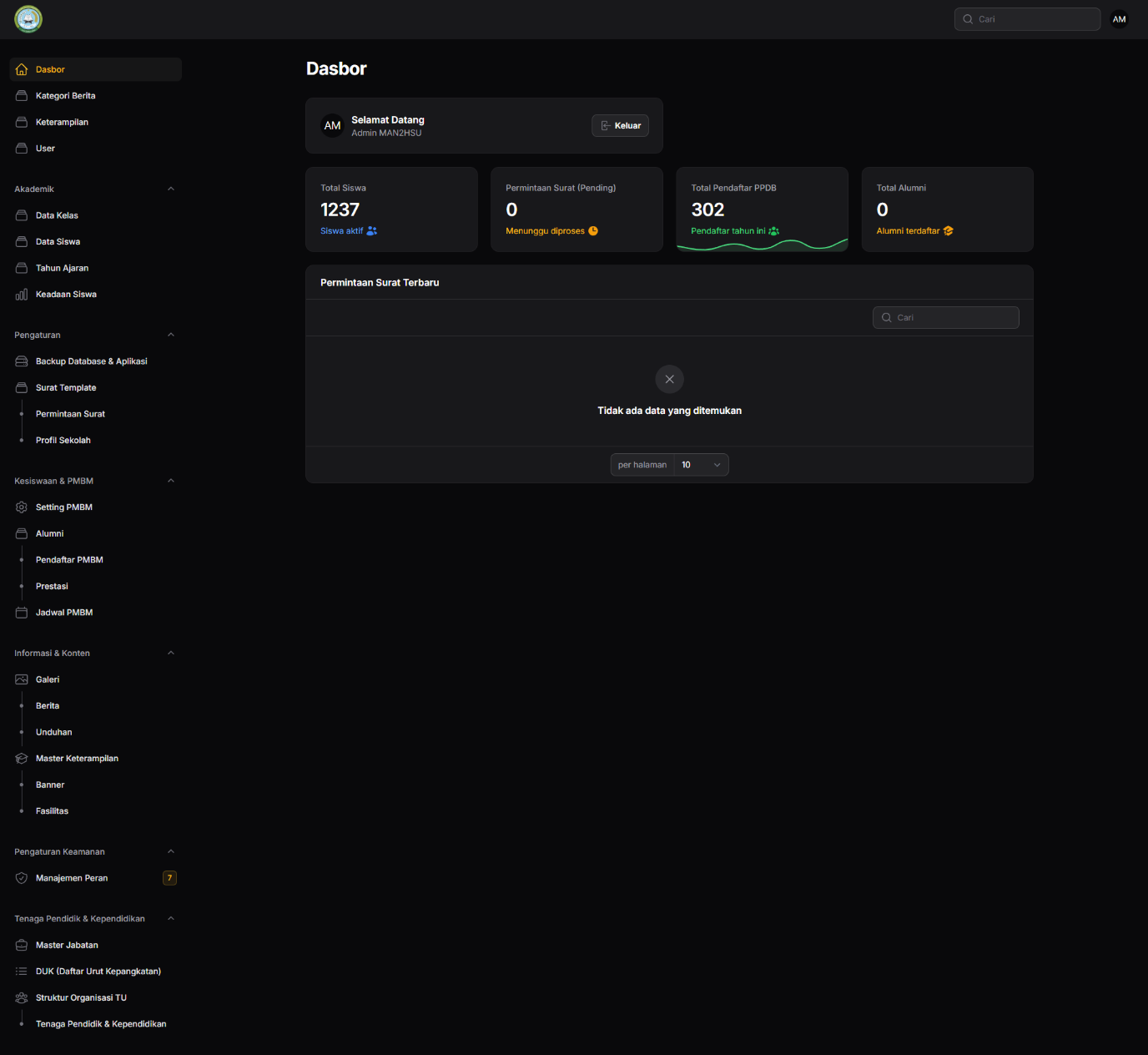Screen dimensions: 1148x1055
Task: Click the Siswa aktif people icon
Action: coord(372,231)
